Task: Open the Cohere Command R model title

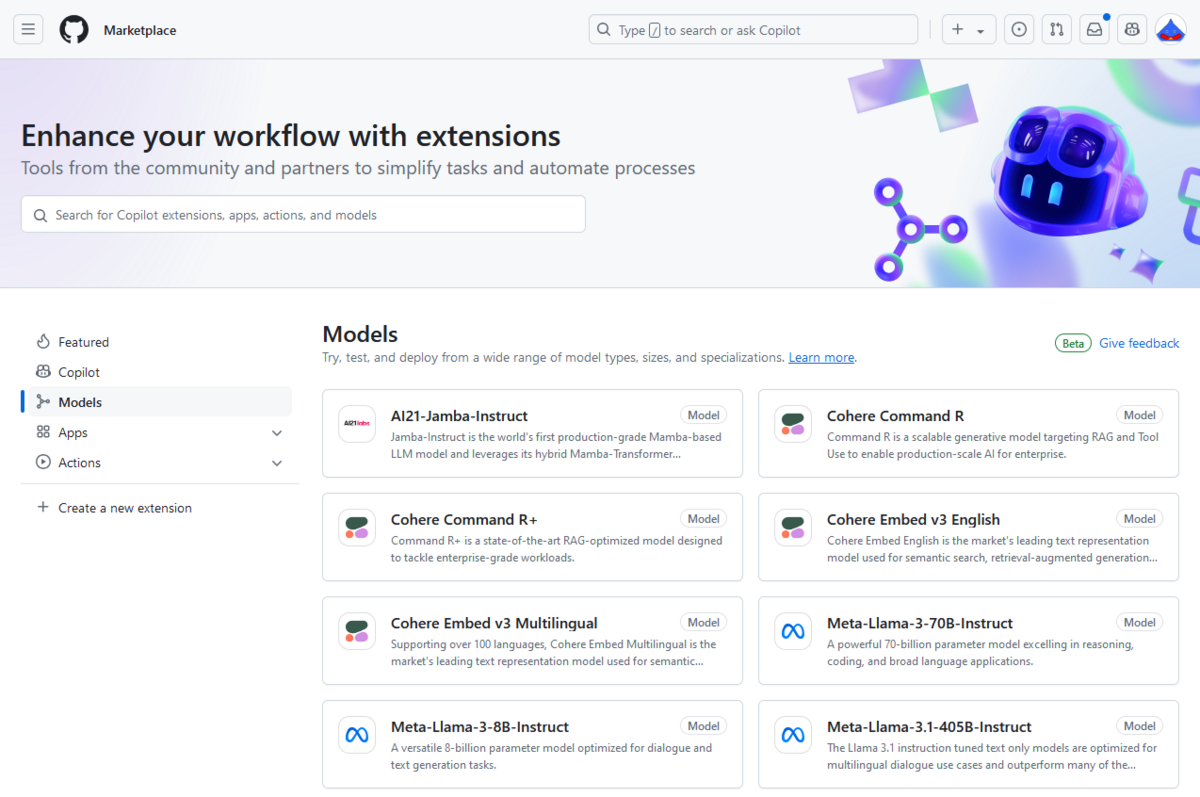Action: tap(895, 416)
